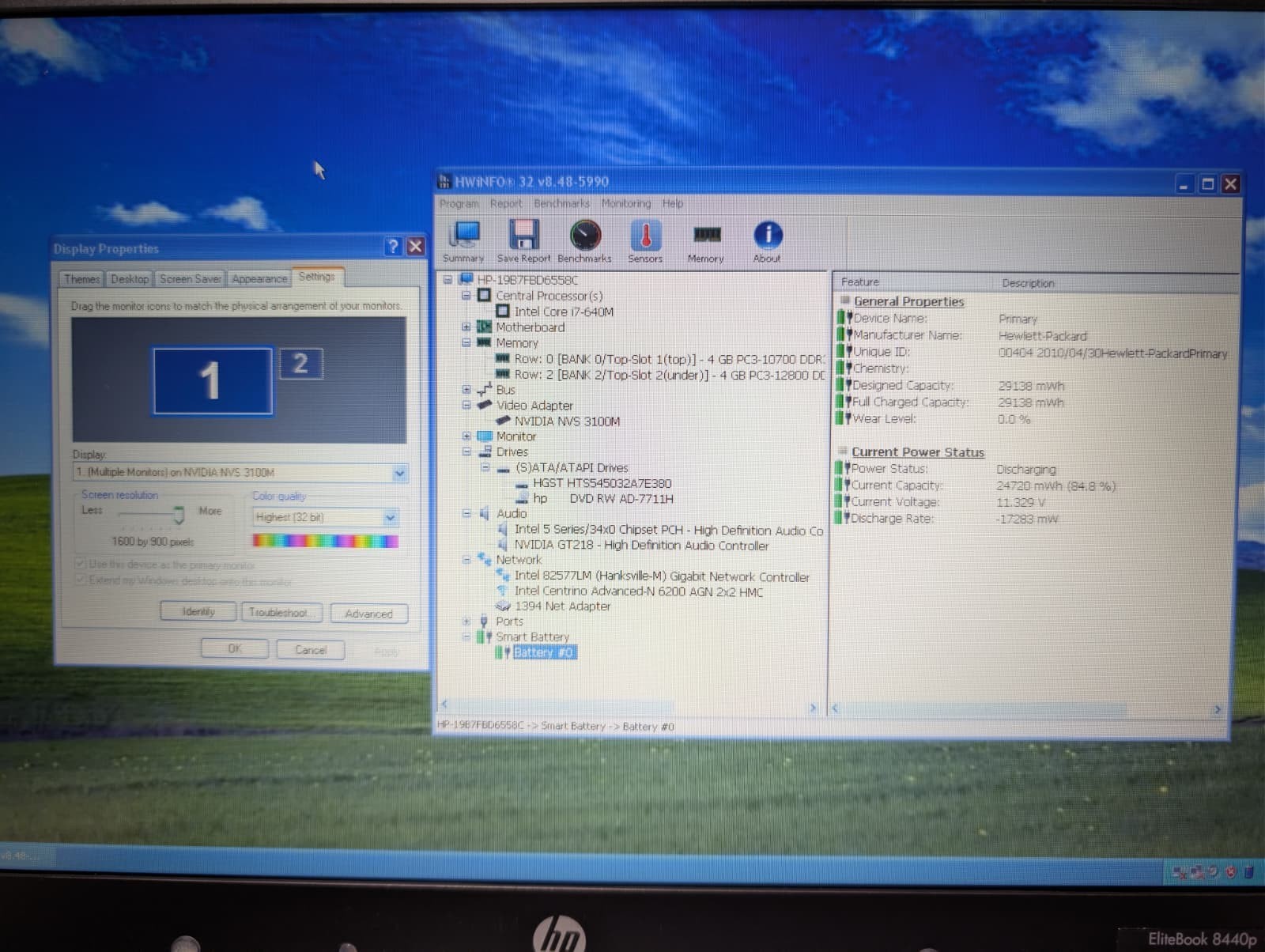Select the 1394 Net Adapter entry
The height and width of the screenshot is (952, 1265).
(x=562, y=606)
